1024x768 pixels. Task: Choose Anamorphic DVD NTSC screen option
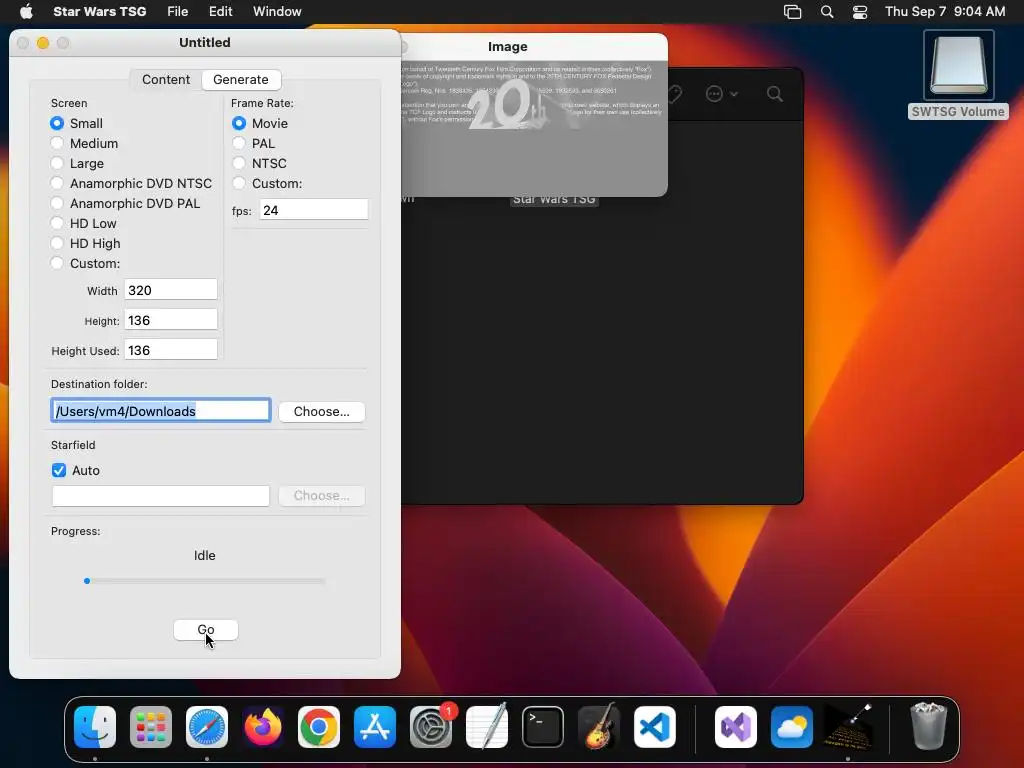57,184
